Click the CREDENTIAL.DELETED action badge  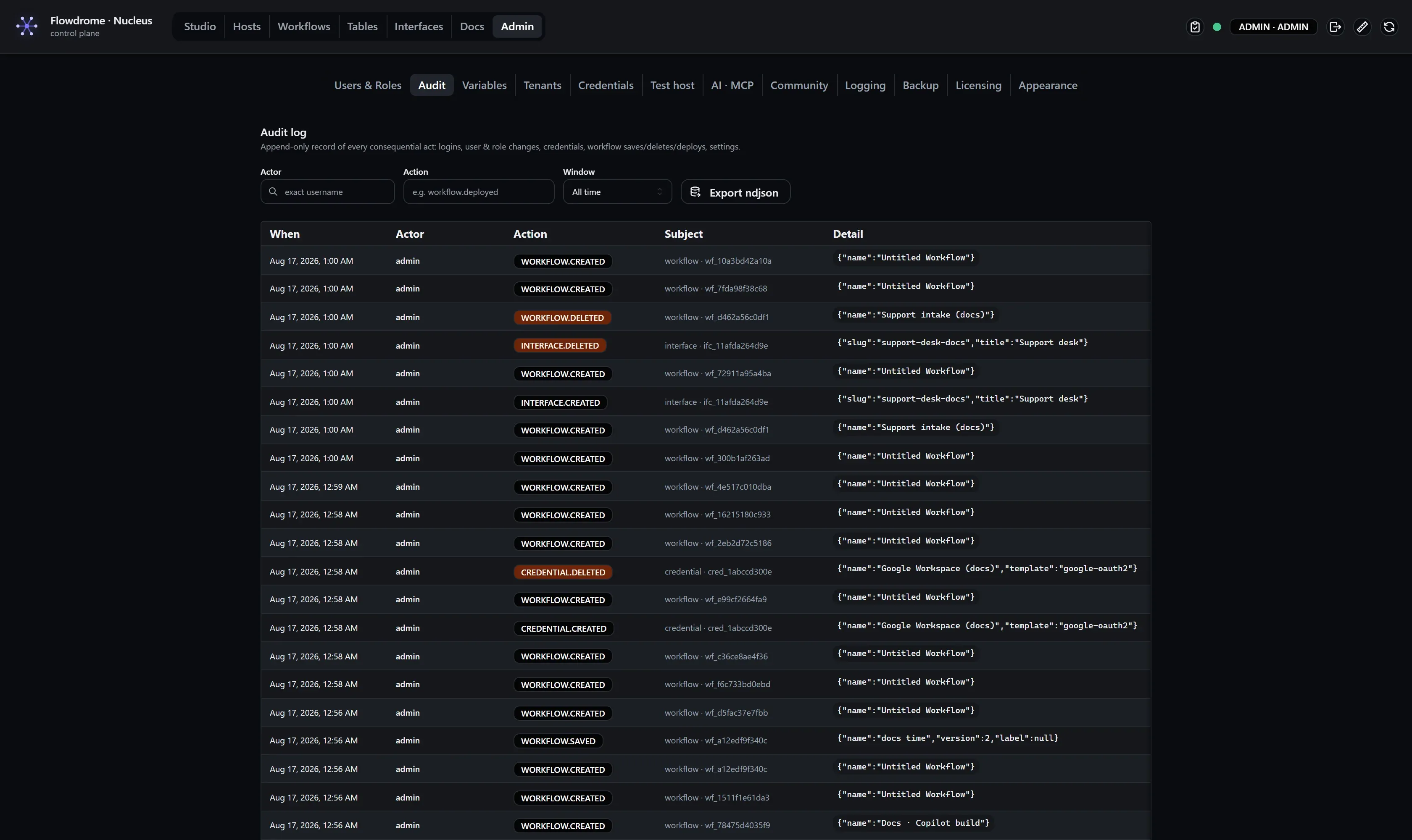[x=562, y=572]
